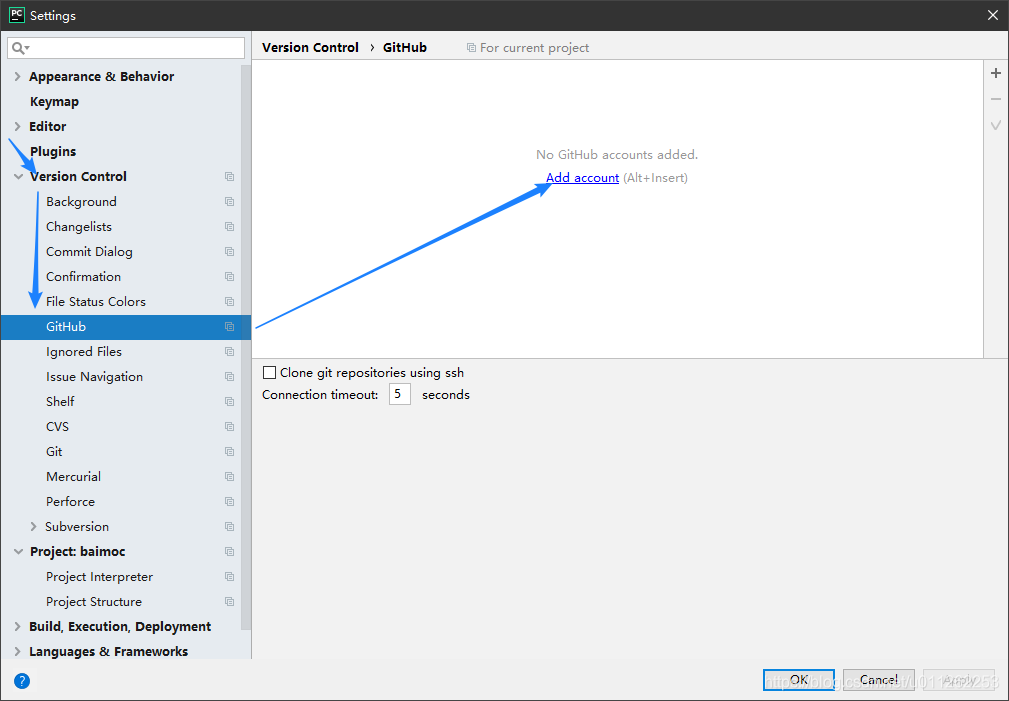1009x701 pixels.
Task: Click project-level icon beside Git row
Action: coord(229,452)
